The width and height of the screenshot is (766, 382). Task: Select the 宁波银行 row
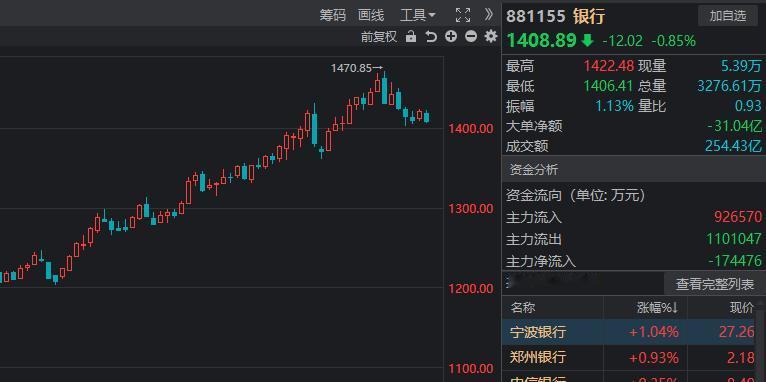634,332
